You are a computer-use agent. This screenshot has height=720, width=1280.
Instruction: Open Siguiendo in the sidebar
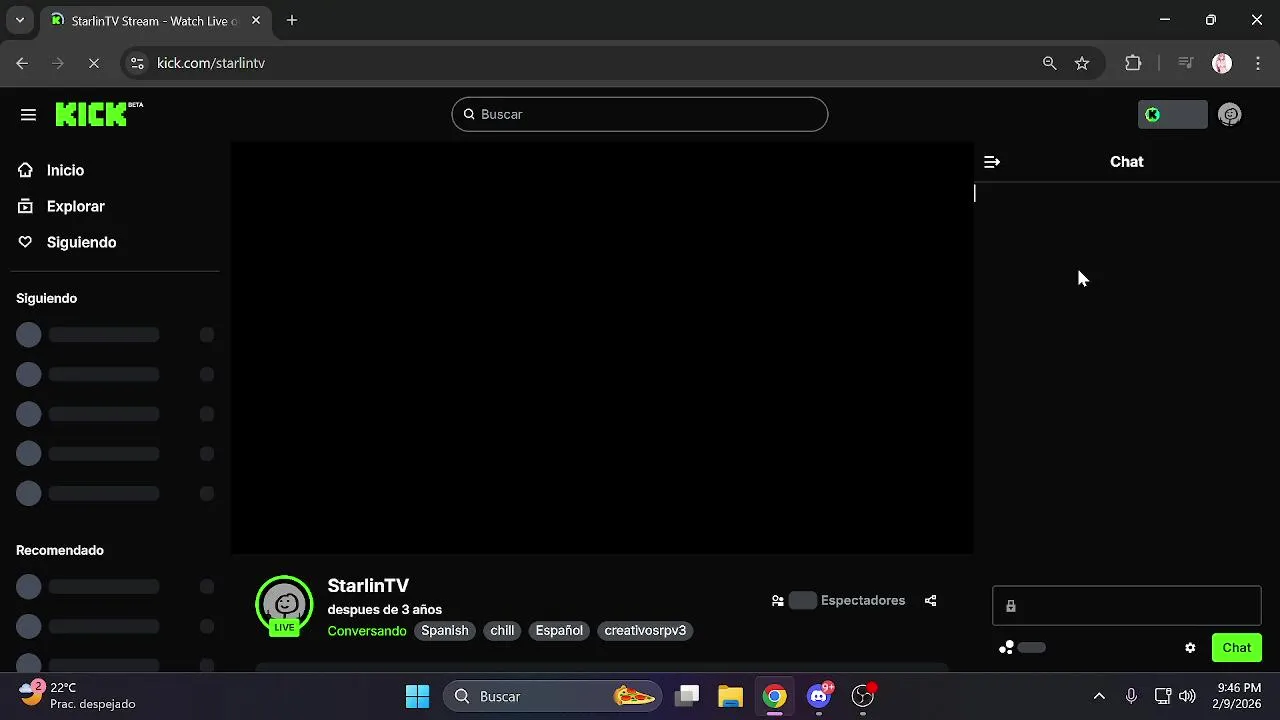(67, 242)
